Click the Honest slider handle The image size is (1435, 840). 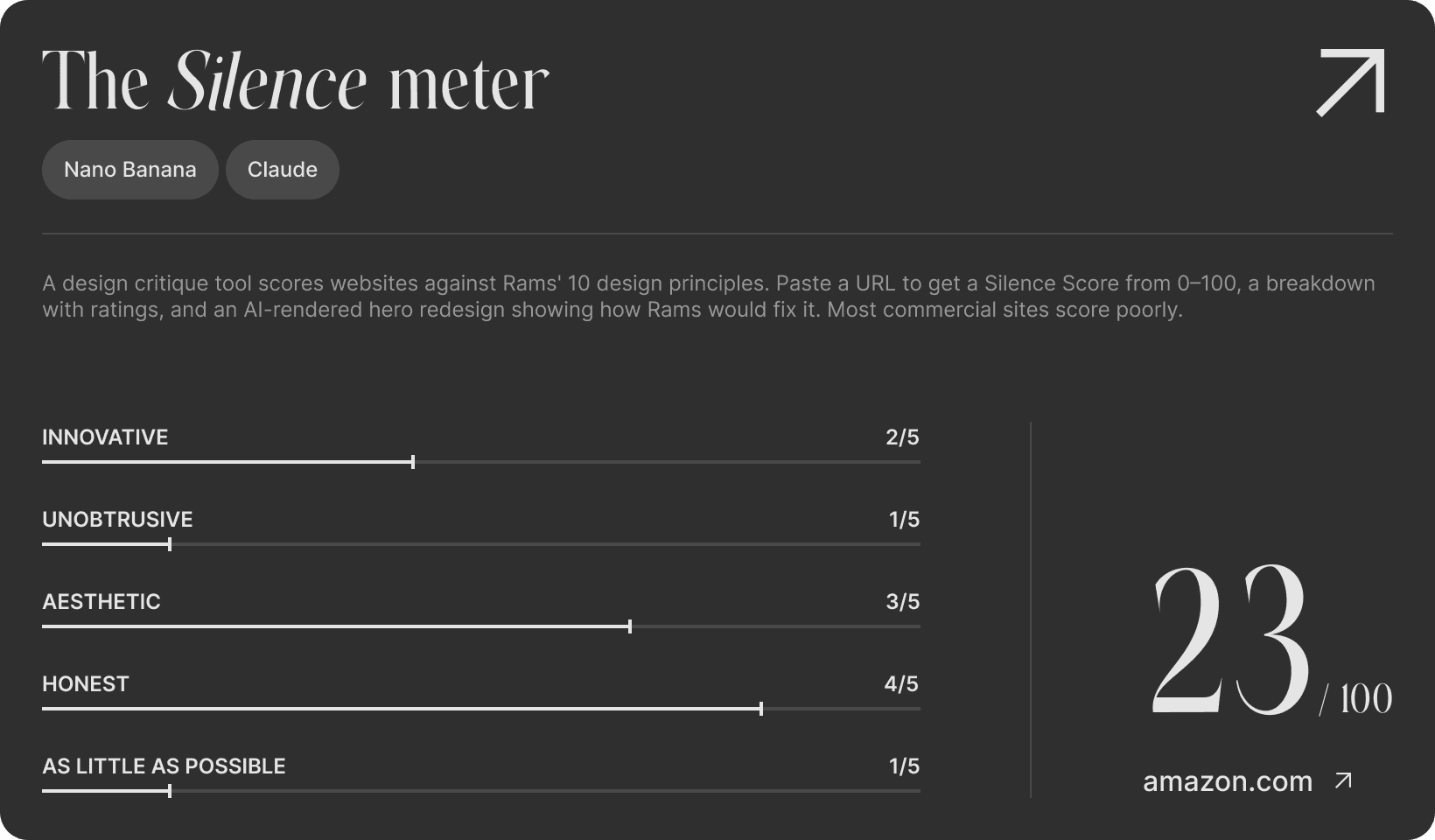coord(762,708)
